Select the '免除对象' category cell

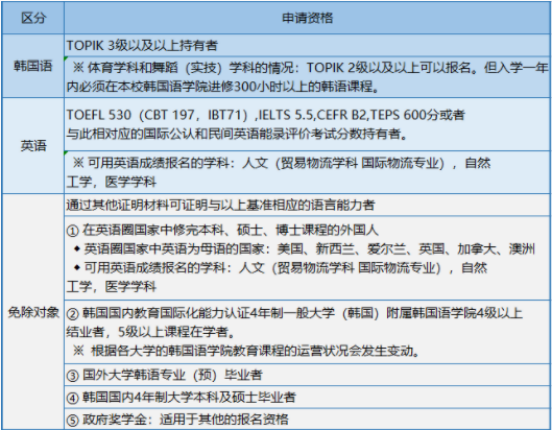click(x=33, y=312)
